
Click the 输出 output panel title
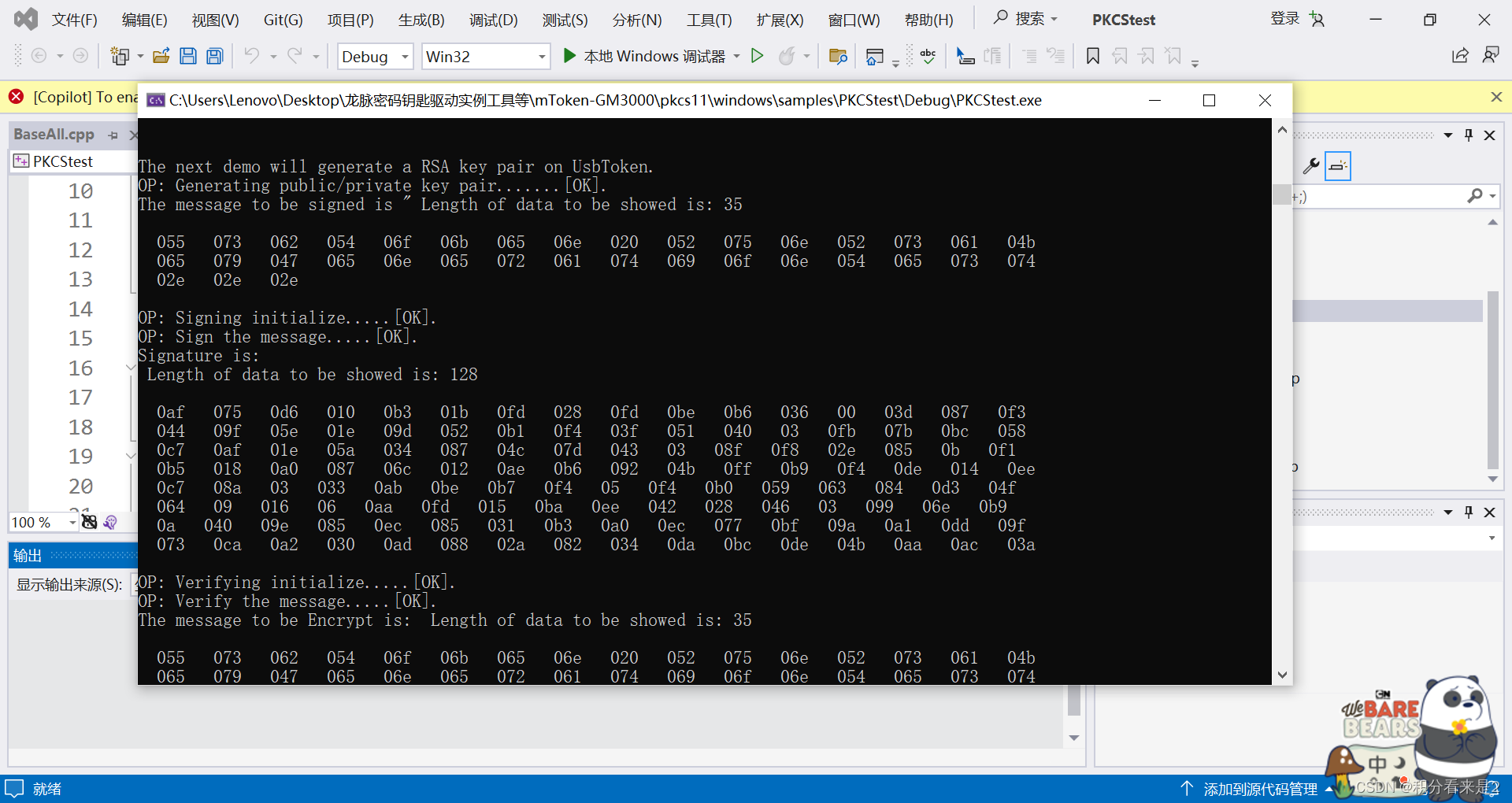click(28, 556)
